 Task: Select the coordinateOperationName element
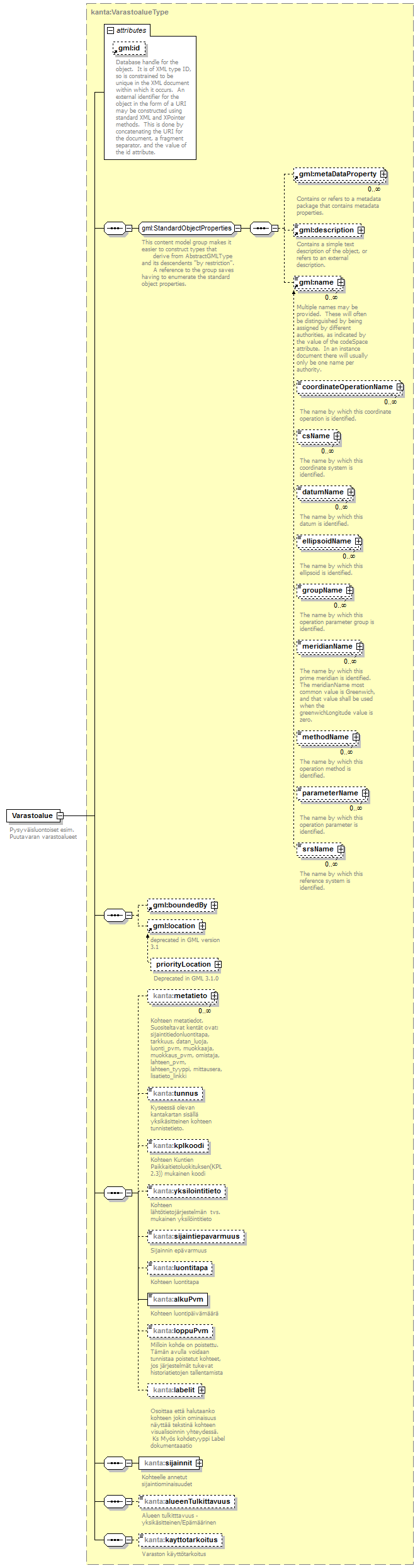(348, 387)
